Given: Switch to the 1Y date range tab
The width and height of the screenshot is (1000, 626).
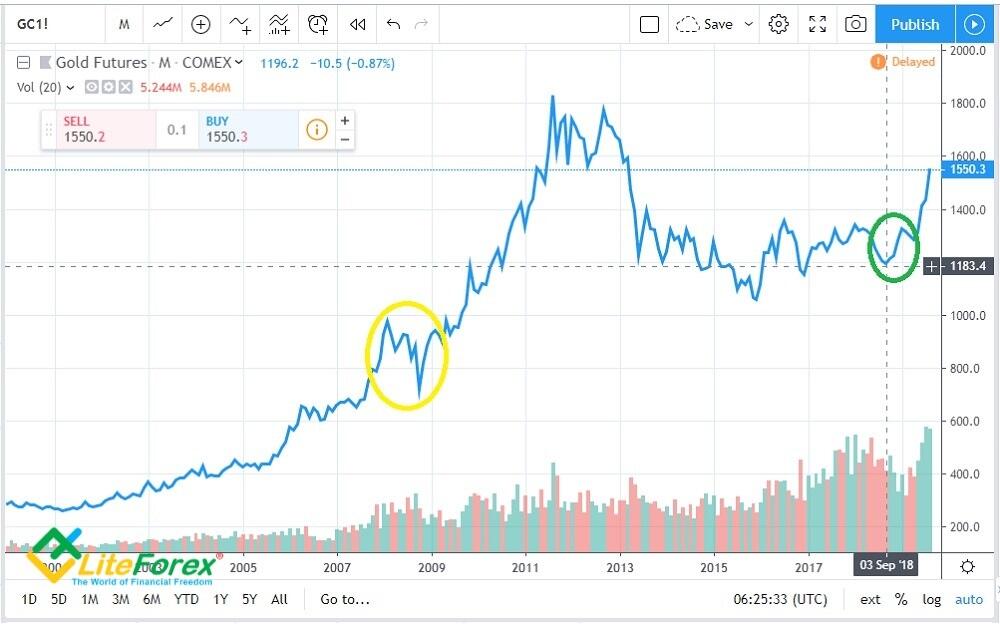Looking at the screenshot, I should point(219,599).
